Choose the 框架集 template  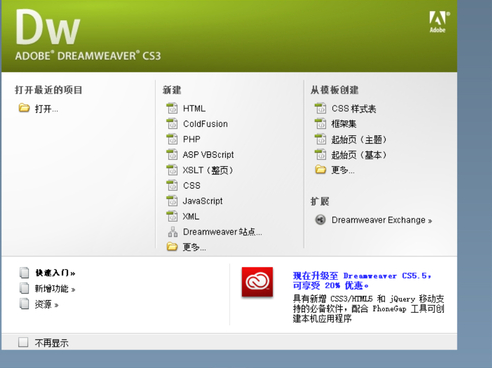click(344, 124)
